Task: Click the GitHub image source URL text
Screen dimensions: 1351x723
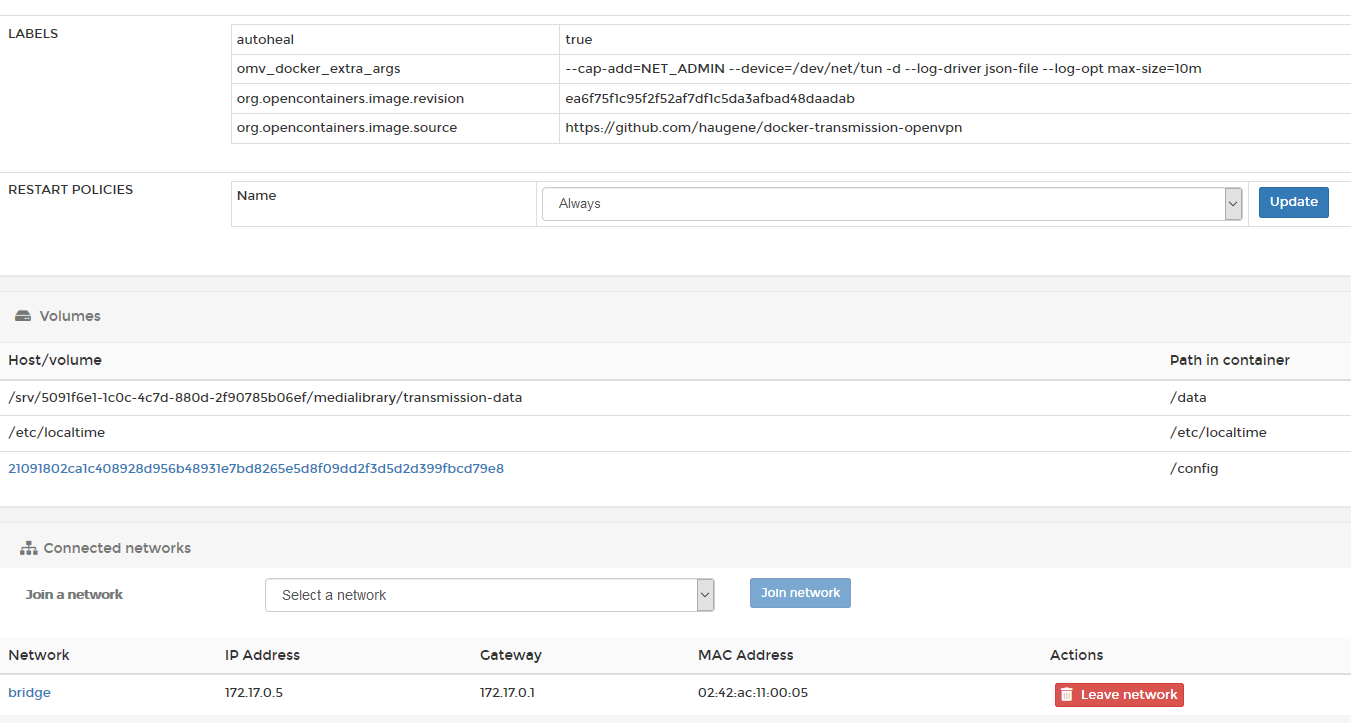Action: [x=763, y=127]
